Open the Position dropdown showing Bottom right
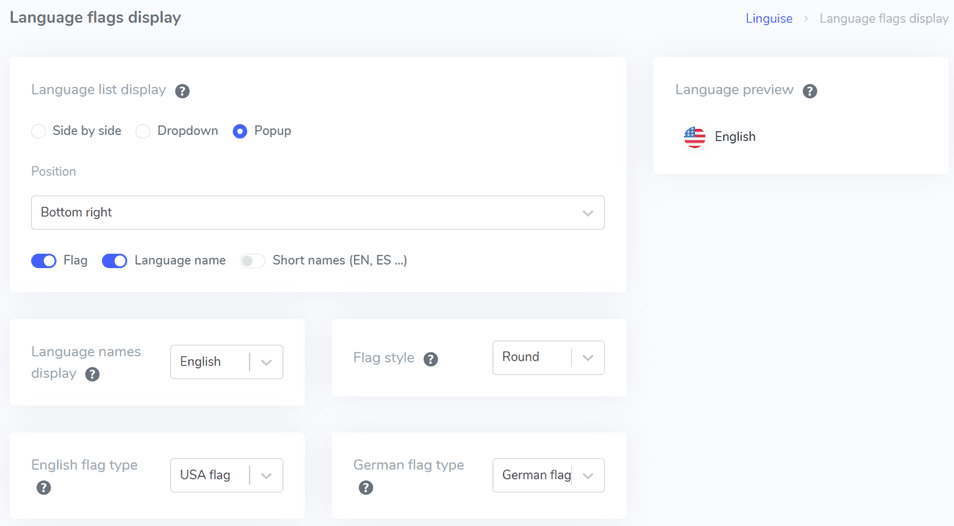The image size is (954, 526). (x=318, y=212)
